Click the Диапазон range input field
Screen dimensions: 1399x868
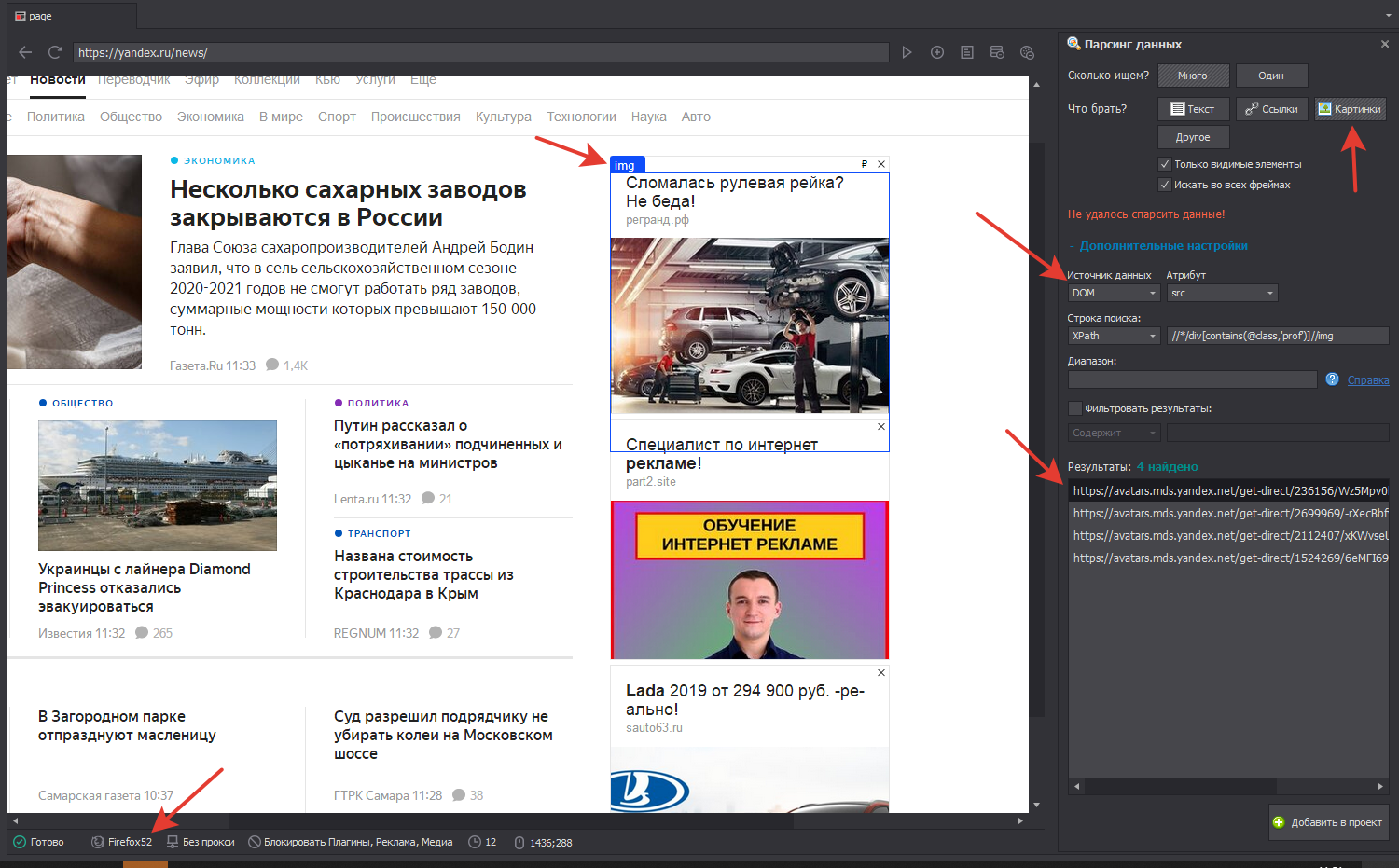tap(1192, 379)
